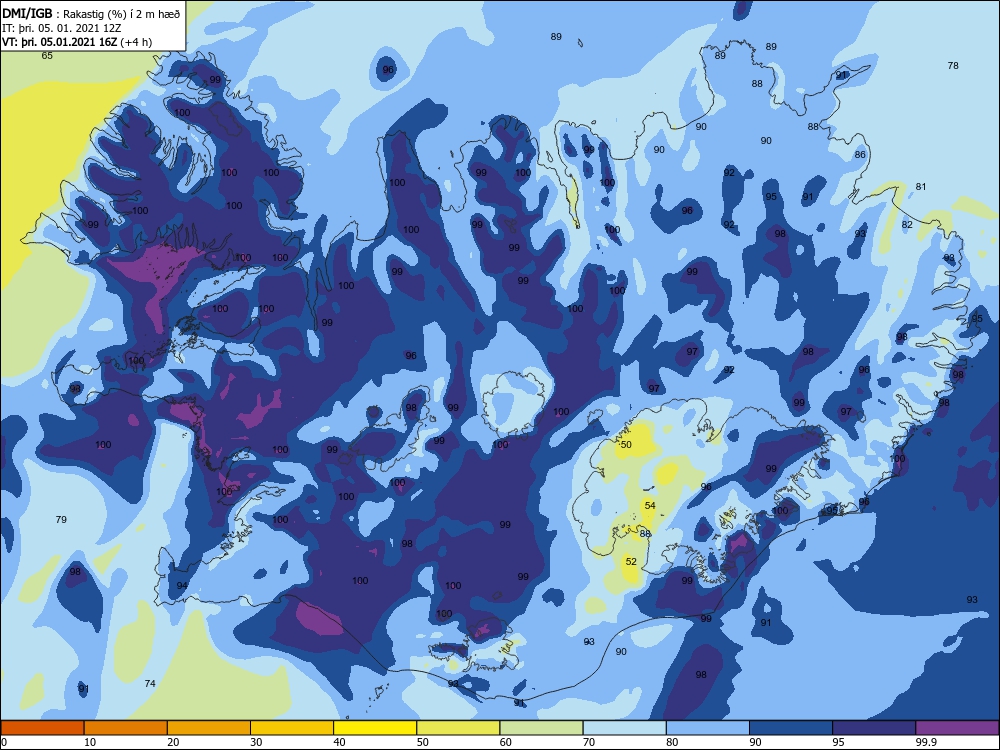Click the '65' humidity value on map
Image resolution: width=1000 pixels, height=750 pixels.
47,55
